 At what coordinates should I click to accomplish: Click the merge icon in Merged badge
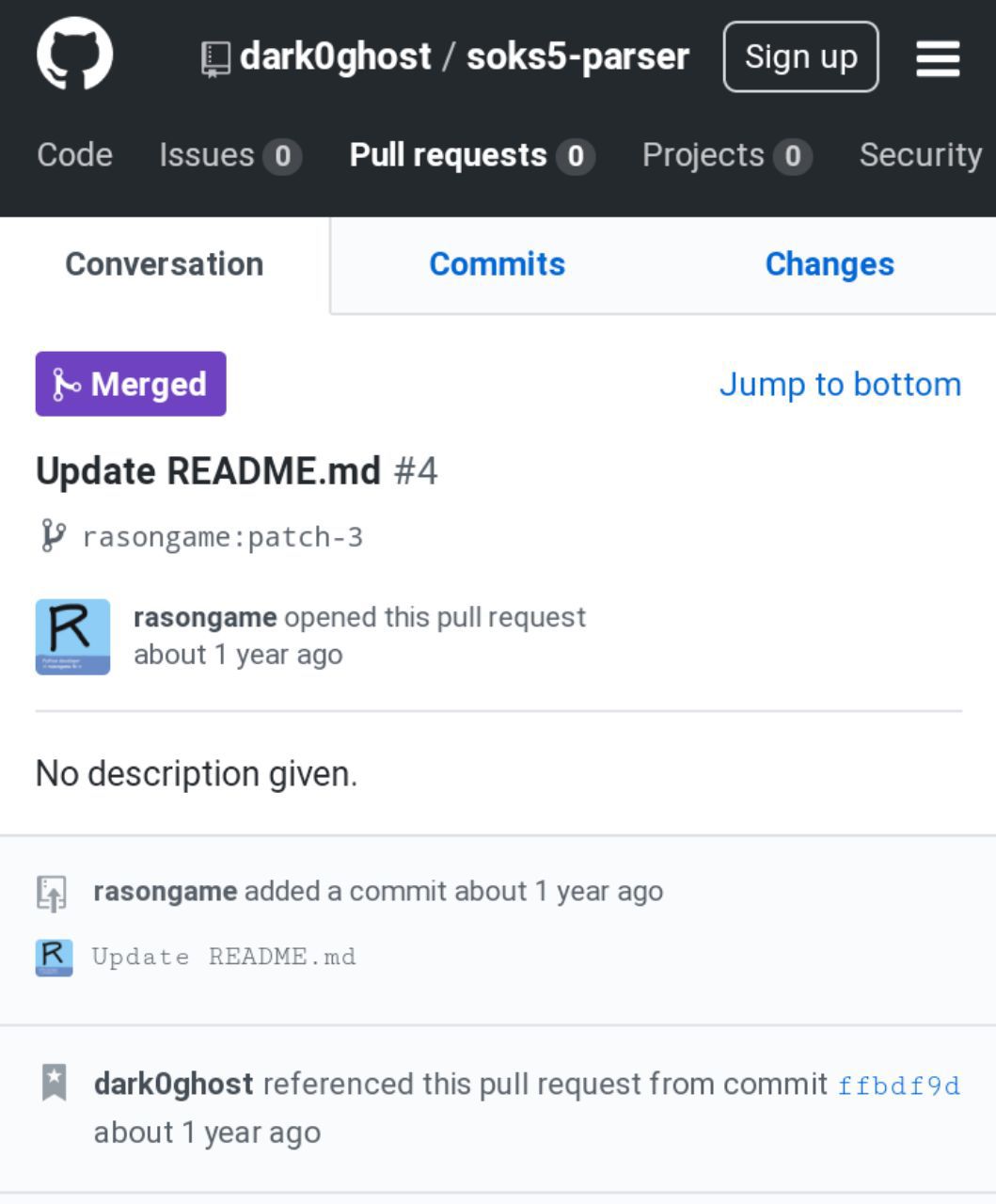click(x=66, y=384)
